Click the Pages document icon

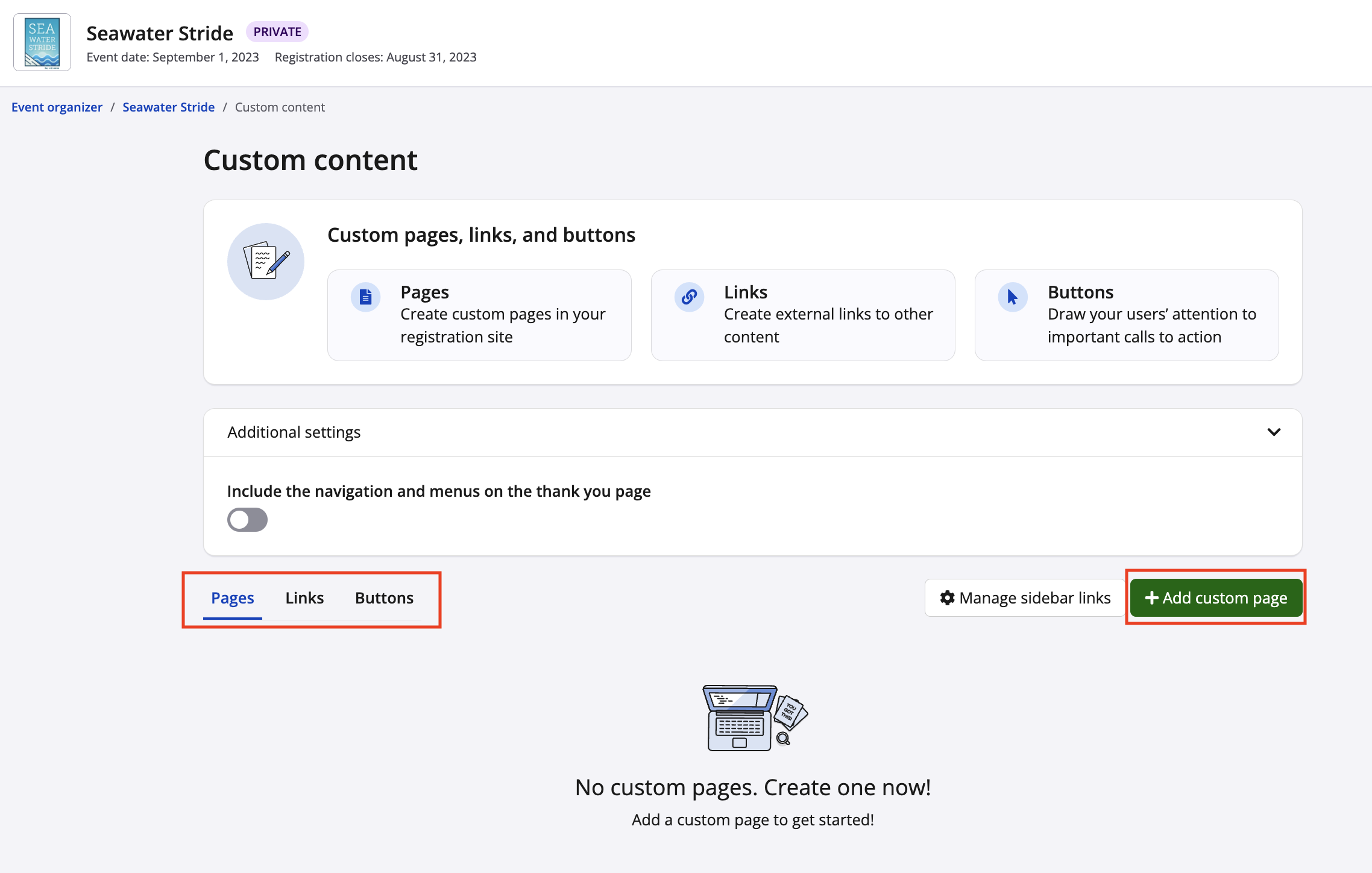click(365, 297)
